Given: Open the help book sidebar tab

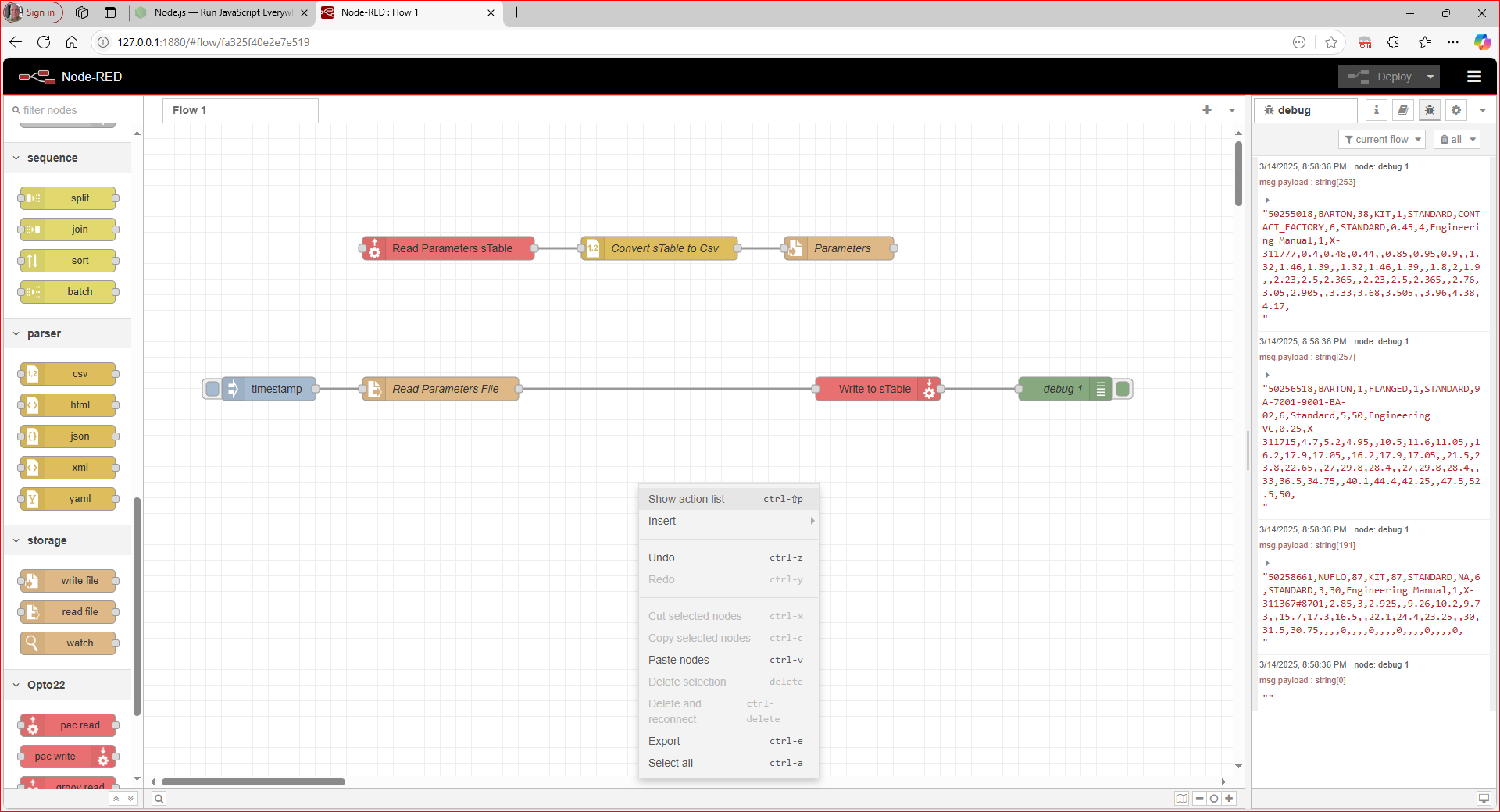Looking at the screenshot, I should pos(1403,110).
